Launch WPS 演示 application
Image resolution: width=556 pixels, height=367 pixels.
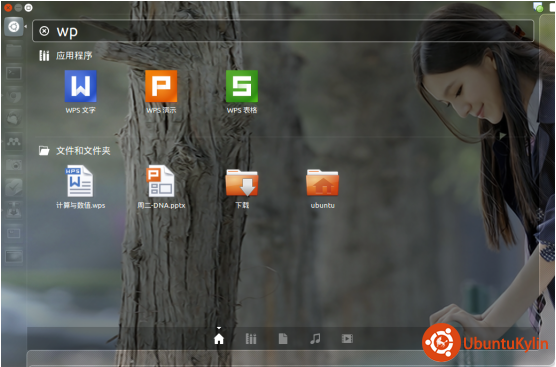pos(161,91)
